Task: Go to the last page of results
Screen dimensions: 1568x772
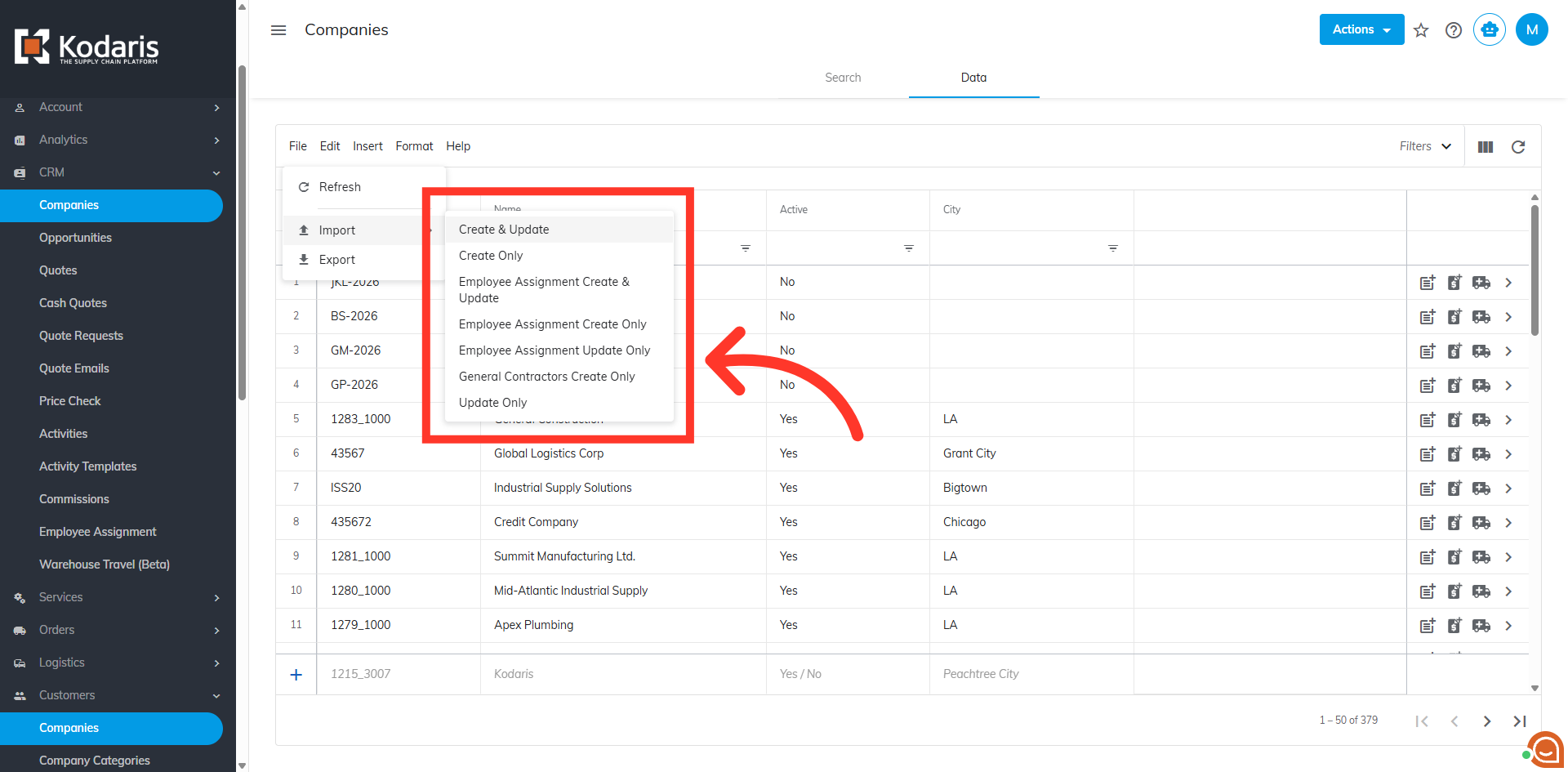Action: (1520, 721)
